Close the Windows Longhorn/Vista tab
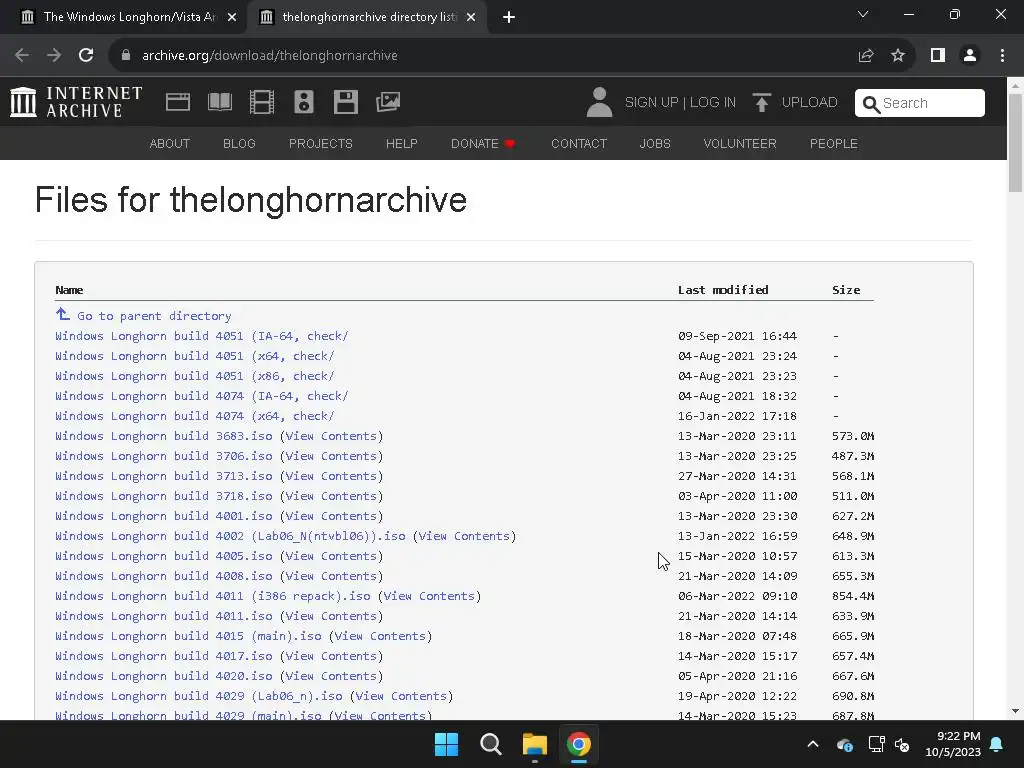This screenshot has width=1024, height=768. [x=231, y=17]
